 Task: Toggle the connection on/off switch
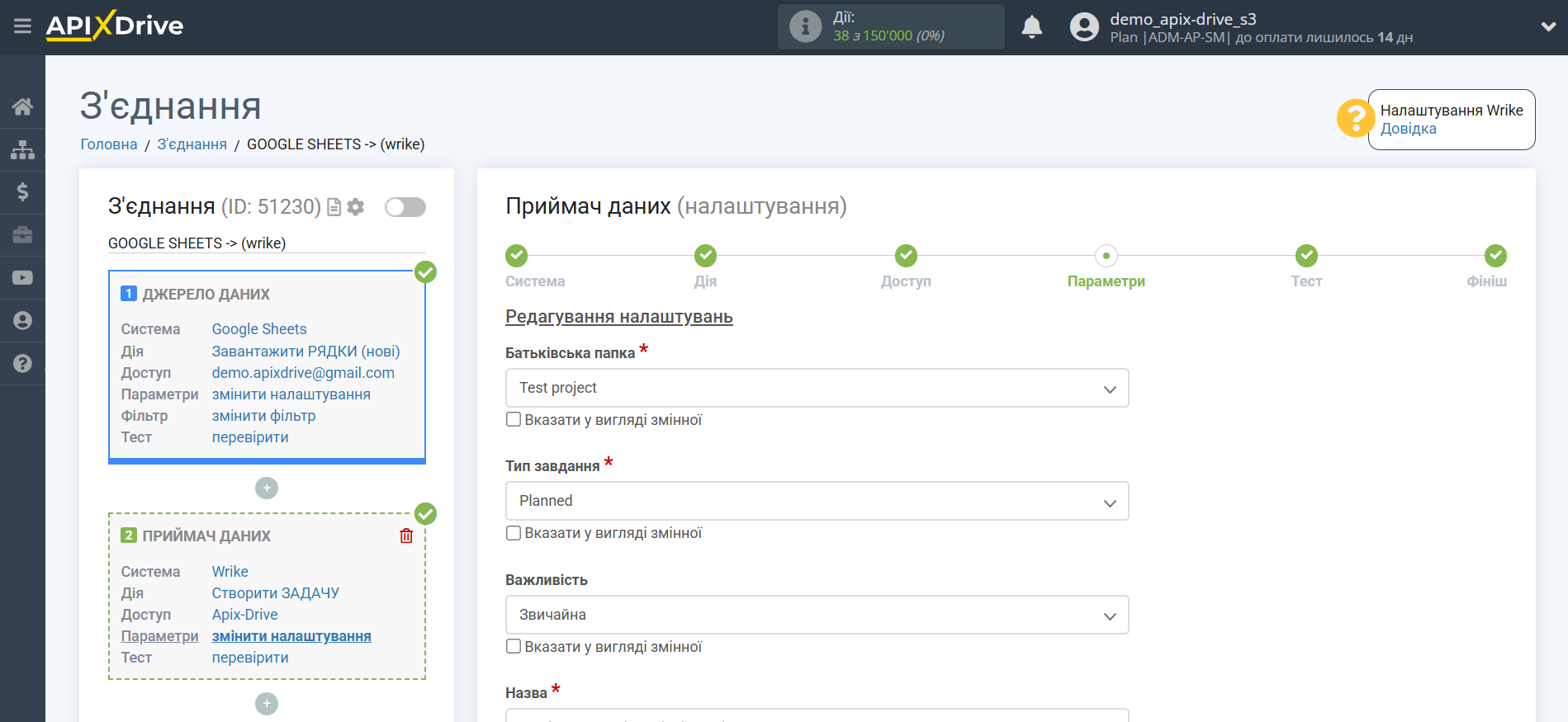coord(405,207)
